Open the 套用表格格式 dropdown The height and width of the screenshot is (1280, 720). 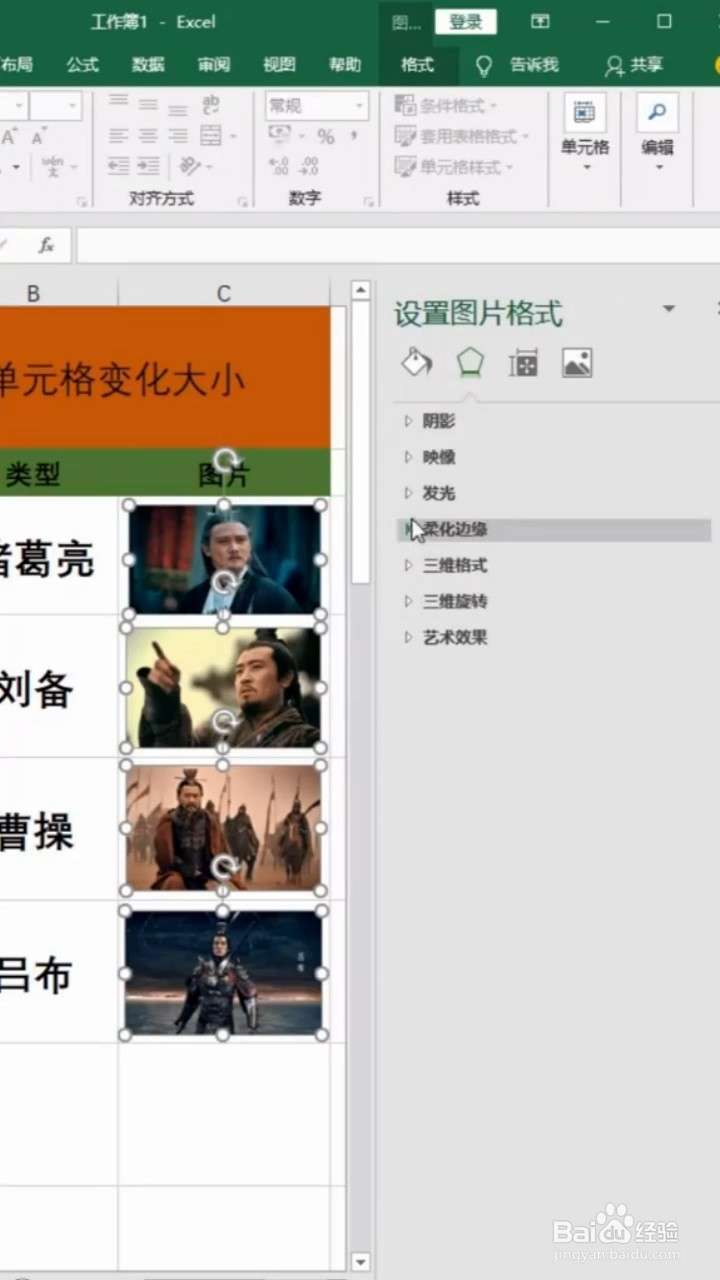click(461, 136)
